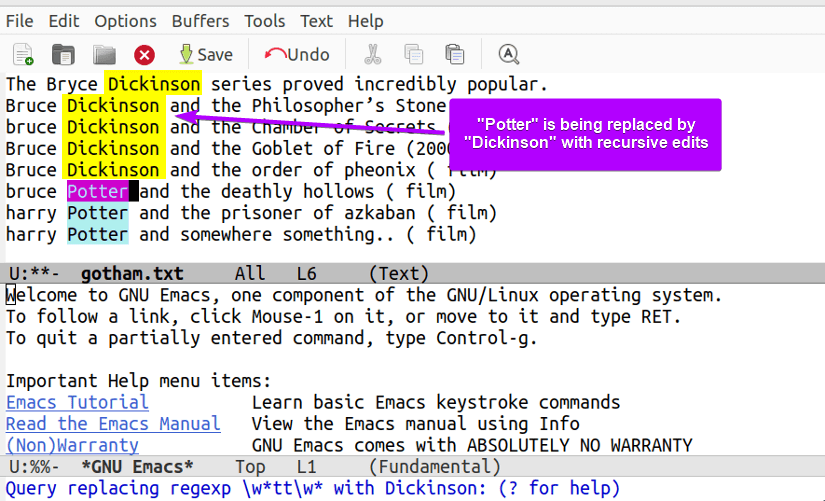
Task: Click the Search magnifier icon
Action: 508,54
